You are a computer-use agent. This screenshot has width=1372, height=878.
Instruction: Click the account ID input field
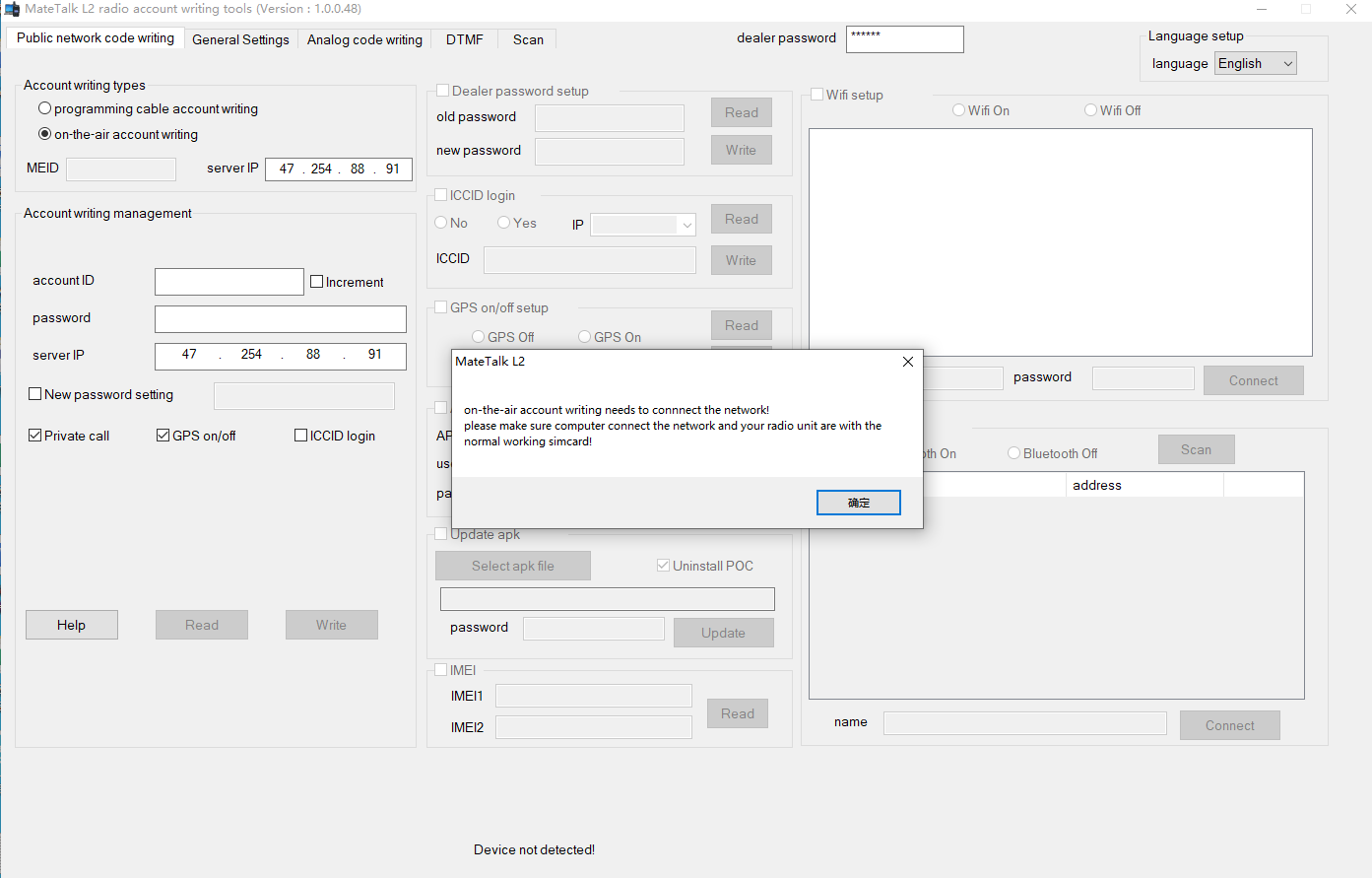point(229,282)
